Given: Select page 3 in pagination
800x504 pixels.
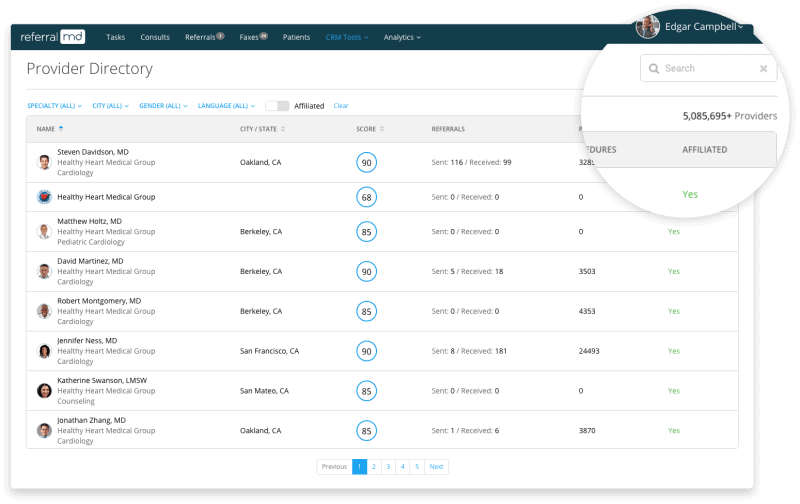Looking at the screenshot, I should pyautogui.click(x=388, y=466).
